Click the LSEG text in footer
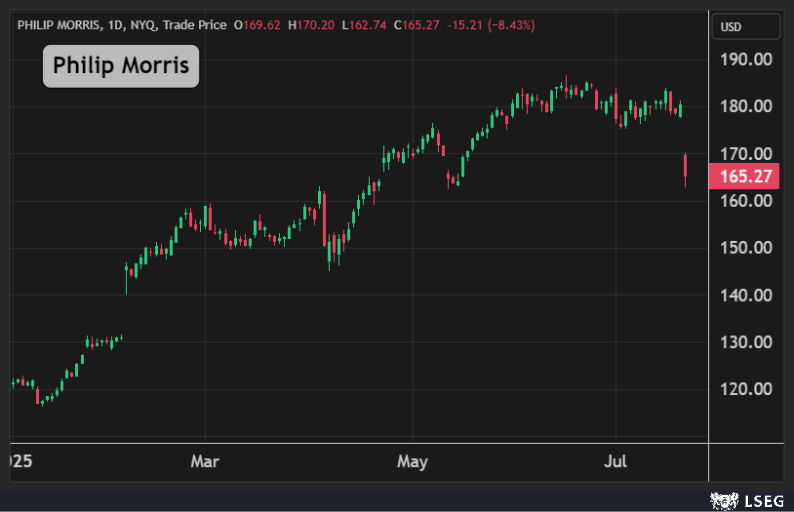 [x=762, y=498]
